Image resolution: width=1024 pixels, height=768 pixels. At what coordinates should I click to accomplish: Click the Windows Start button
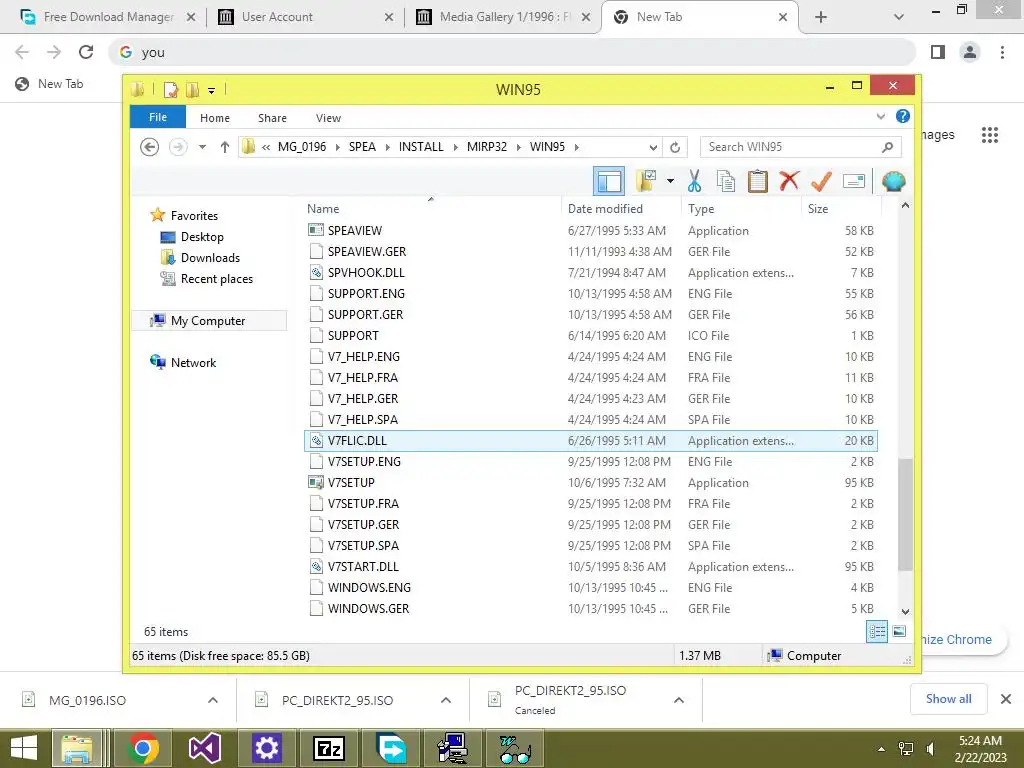click(24, 748)
